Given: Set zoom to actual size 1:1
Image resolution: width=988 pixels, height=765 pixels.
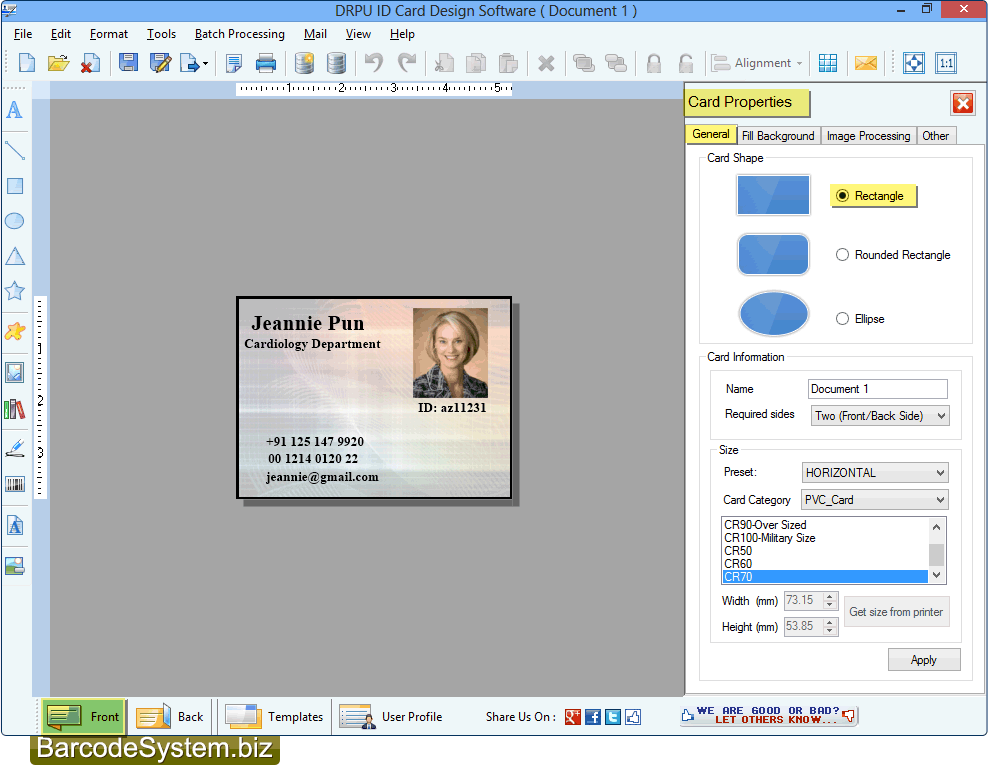Looking at the screenshot, I should coord(946,63).
